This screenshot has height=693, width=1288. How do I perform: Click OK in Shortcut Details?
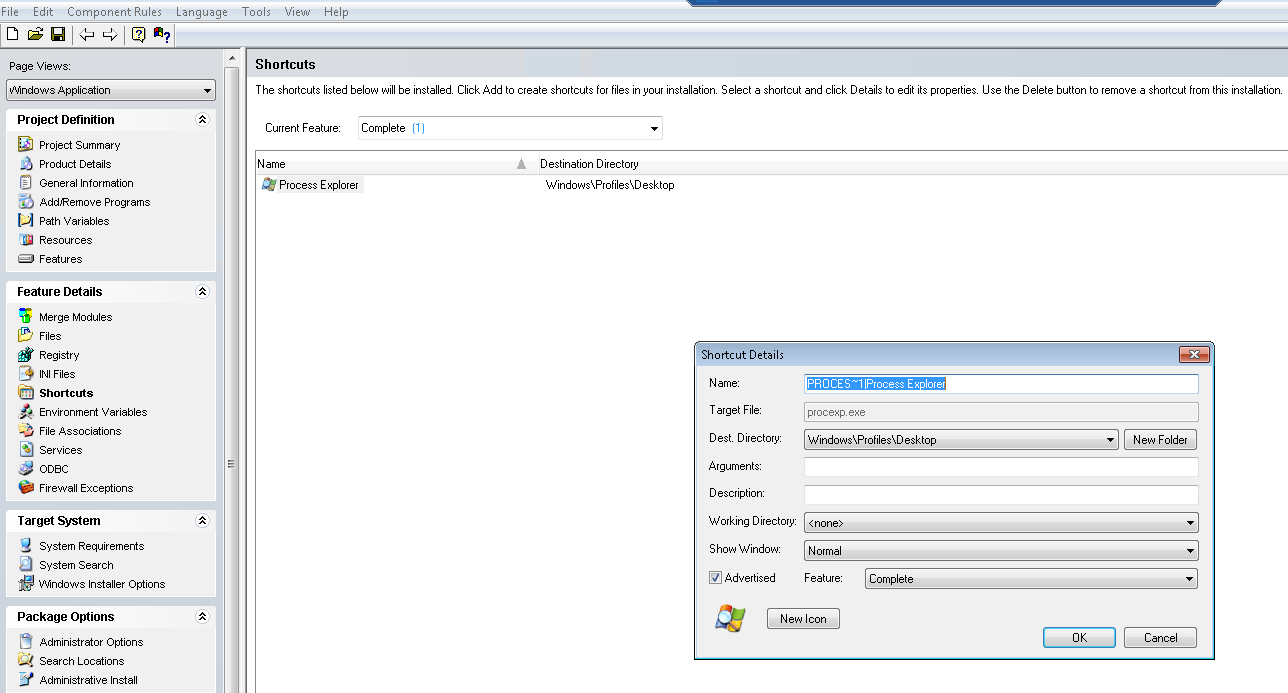(1079, 638)
